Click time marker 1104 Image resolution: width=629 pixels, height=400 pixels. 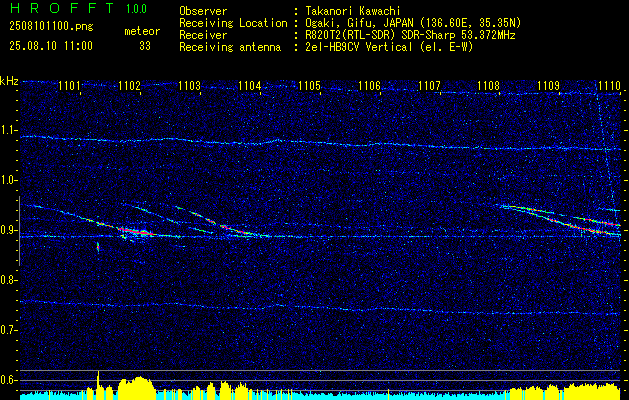[x=250, y=85]
